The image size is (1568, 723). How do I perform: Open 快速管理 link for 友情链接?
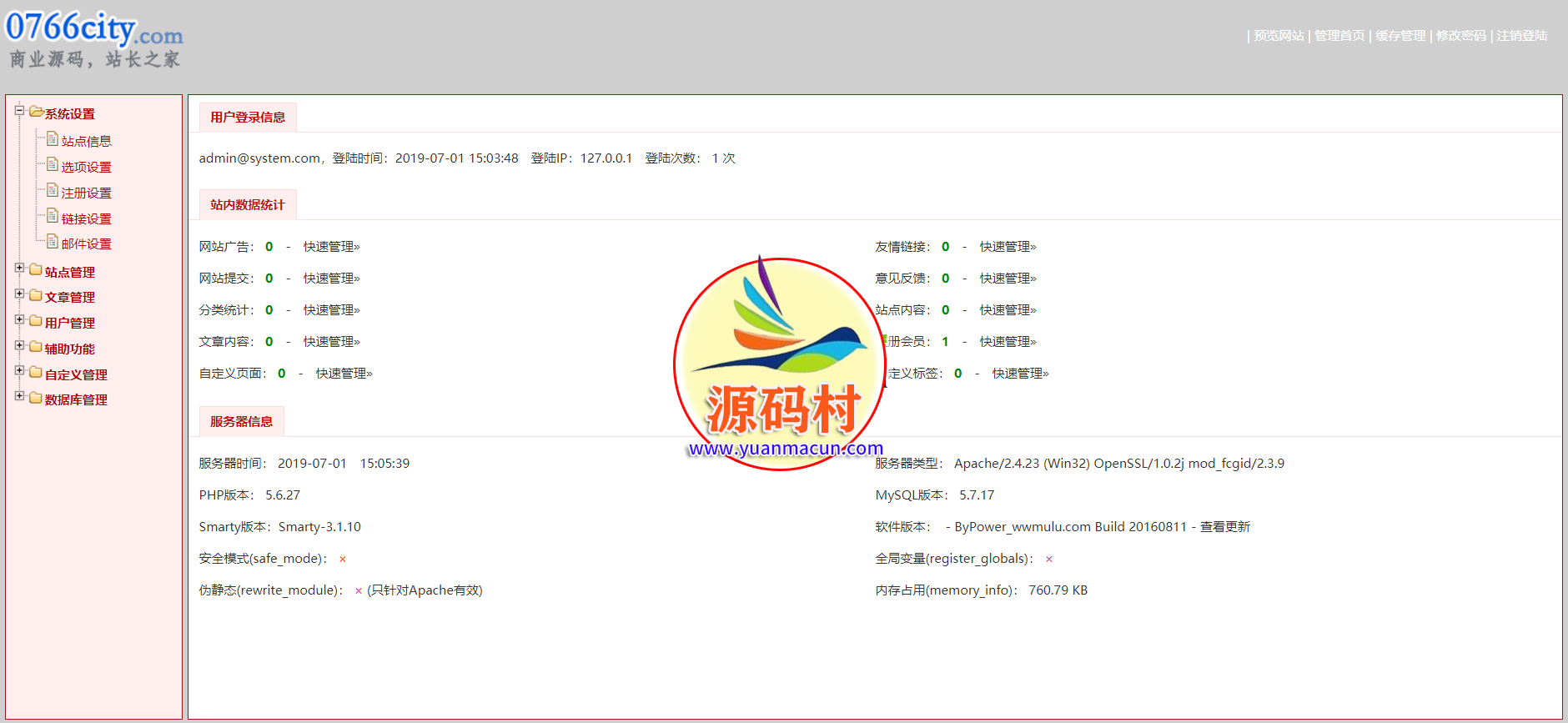pyautogui.click(x=1008, y=247)
